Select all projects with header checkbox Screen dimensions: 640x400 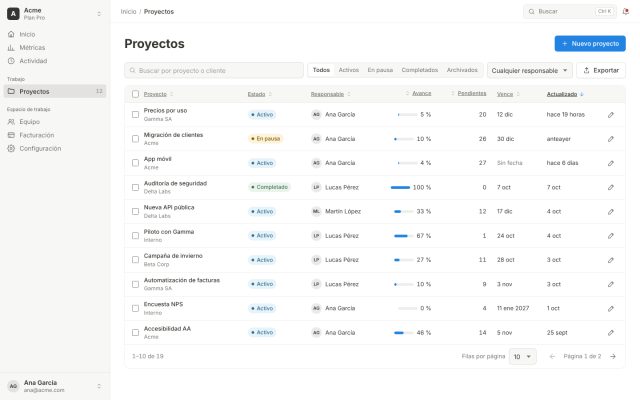click(x=136, y=94)
